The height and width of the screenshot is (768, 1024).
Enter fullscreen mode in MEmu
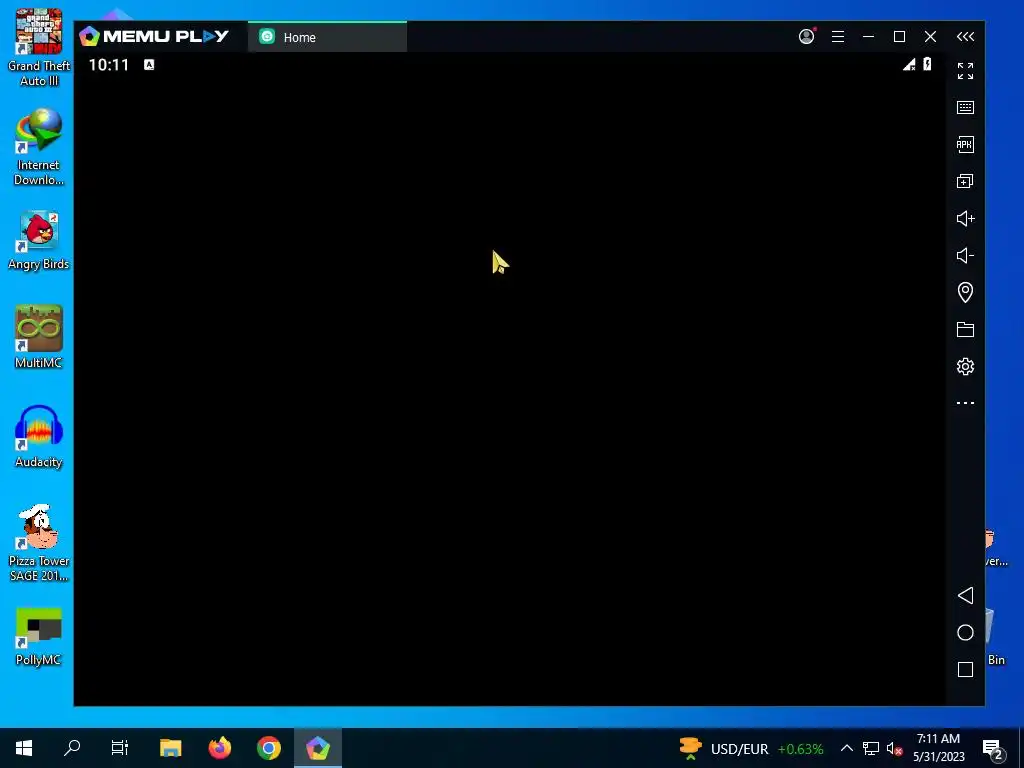tap(965, 71)
